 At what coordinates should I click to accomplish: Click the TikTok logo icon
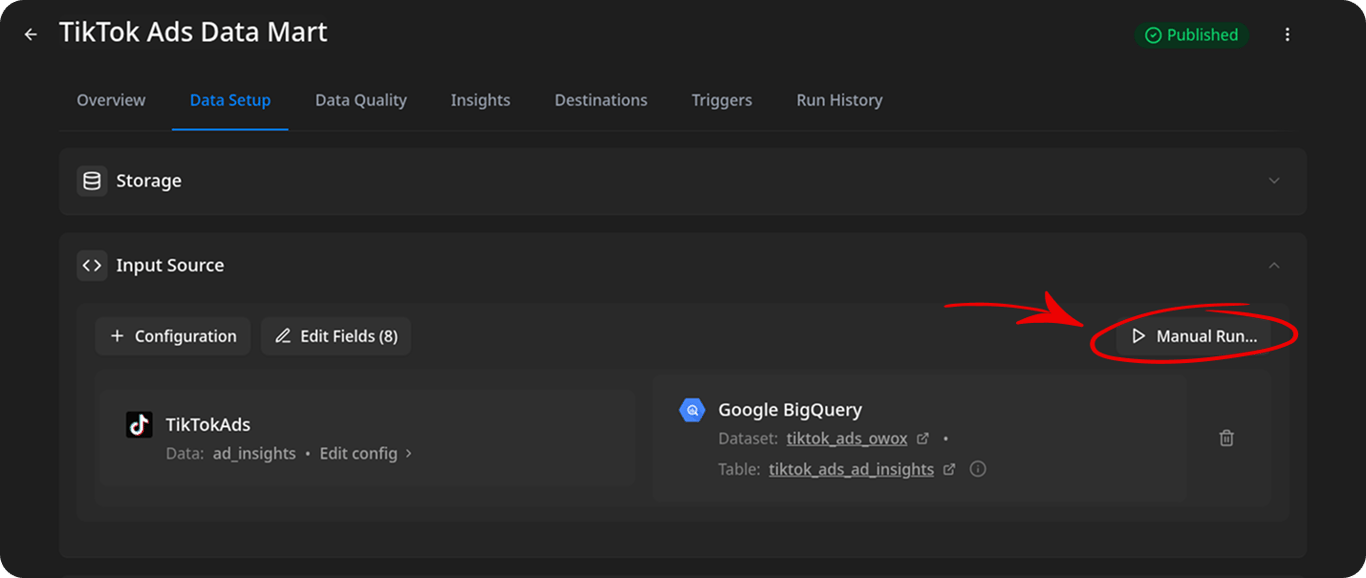140,425
